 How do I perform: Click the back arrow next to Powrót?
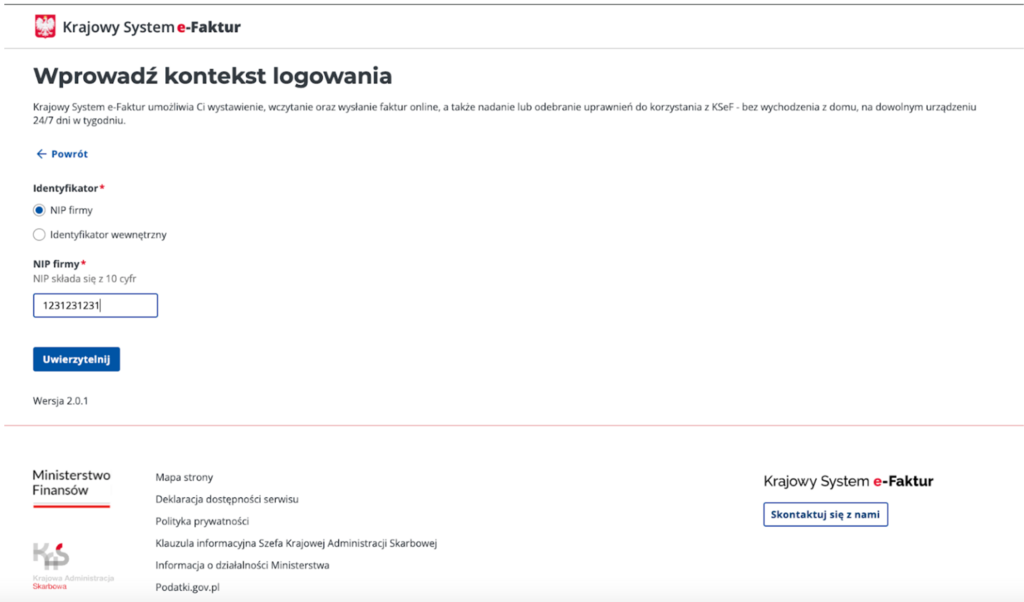pos(41,154)
